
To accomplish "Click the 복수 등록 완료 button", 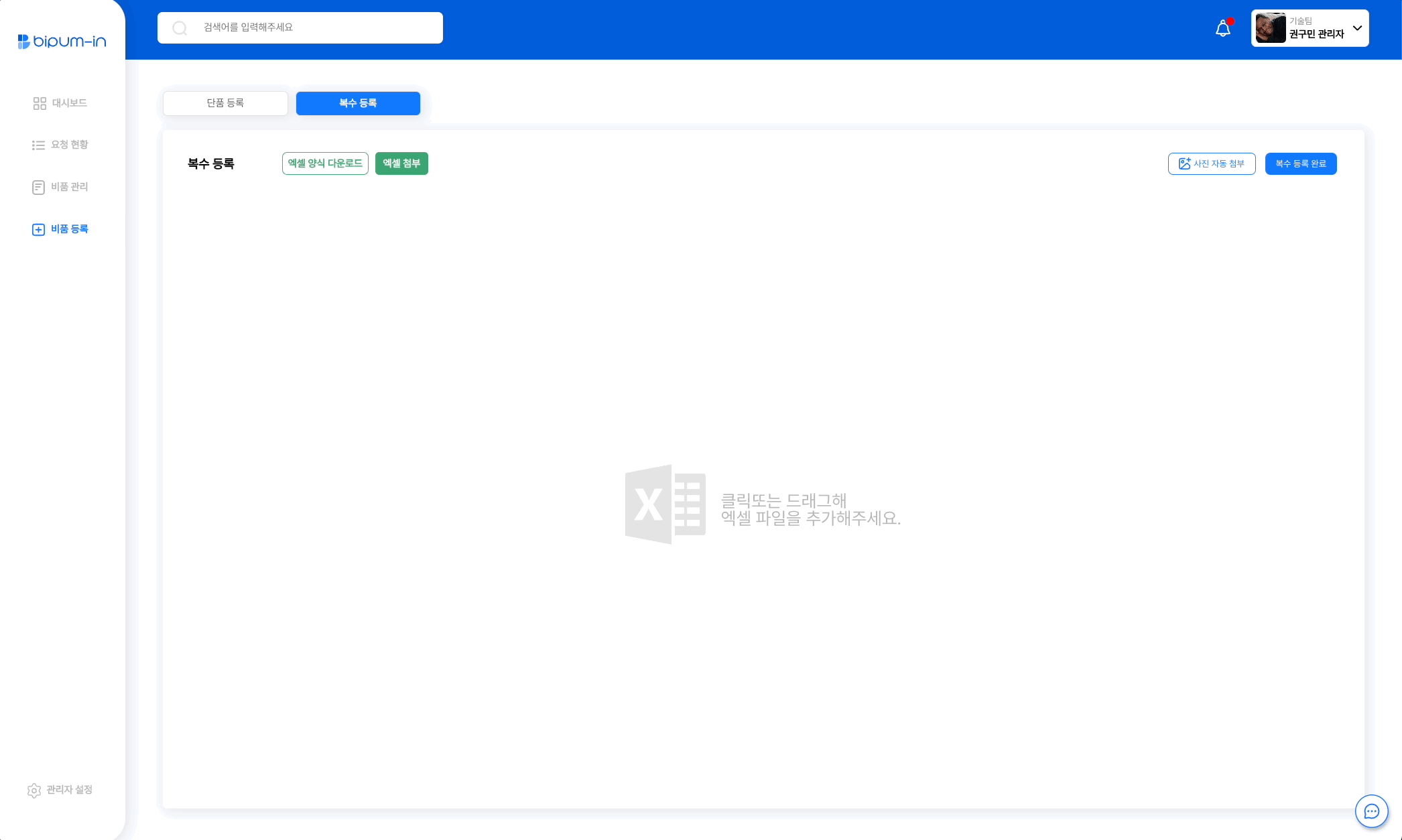I will click(1301, 163).
